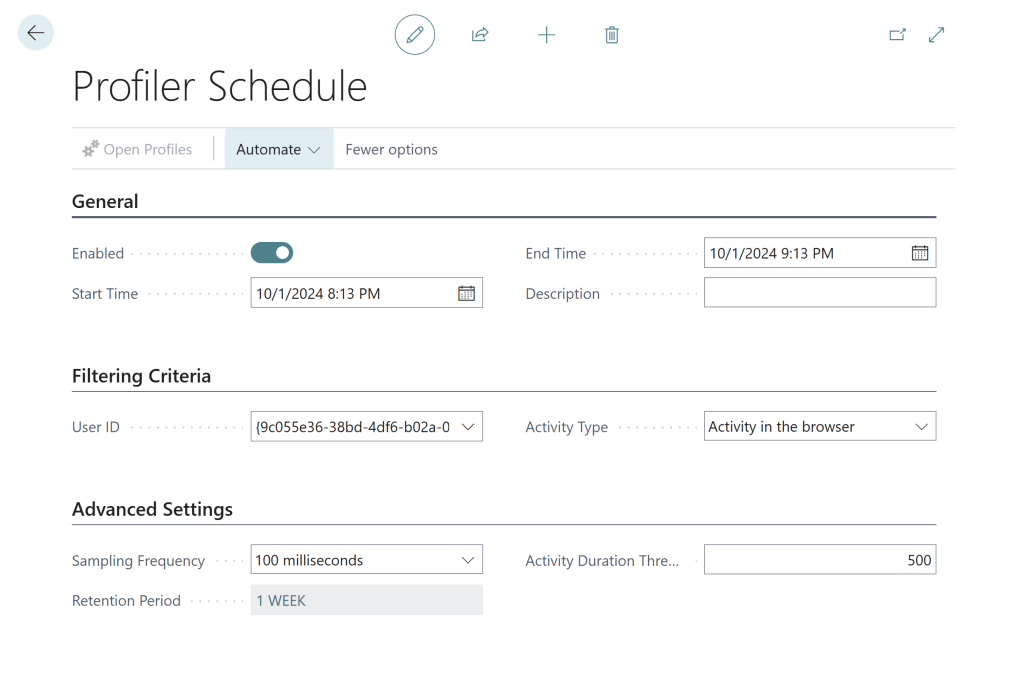The height and width of the screenshot is (675, 1024).
Task: Click Fewer options
Action: [391, 149]
